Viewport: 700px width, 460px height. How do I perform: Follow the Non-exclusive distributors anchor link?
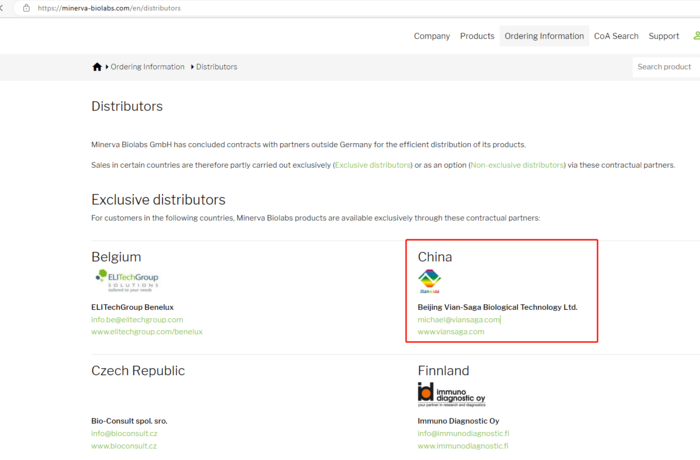(517, 165)
